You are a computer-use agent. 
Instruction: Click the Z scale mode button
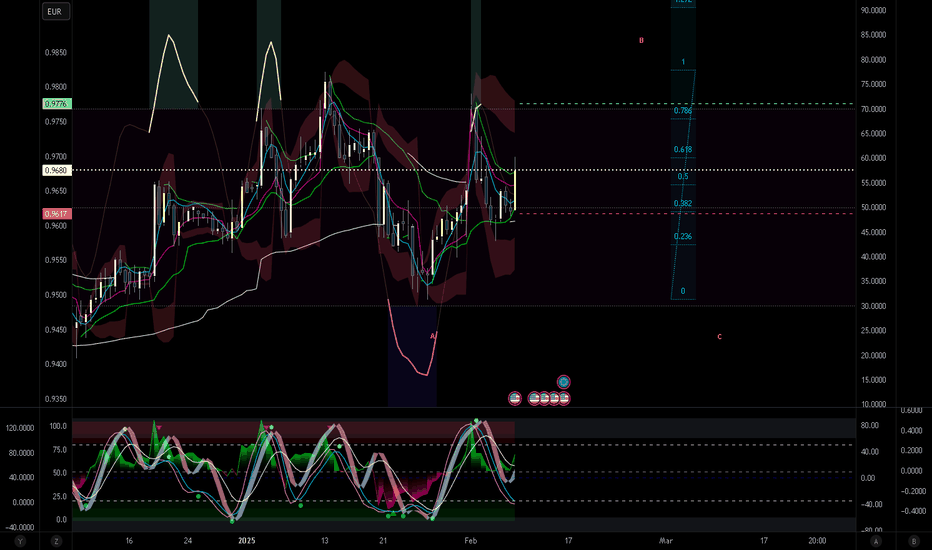[56, 541]
